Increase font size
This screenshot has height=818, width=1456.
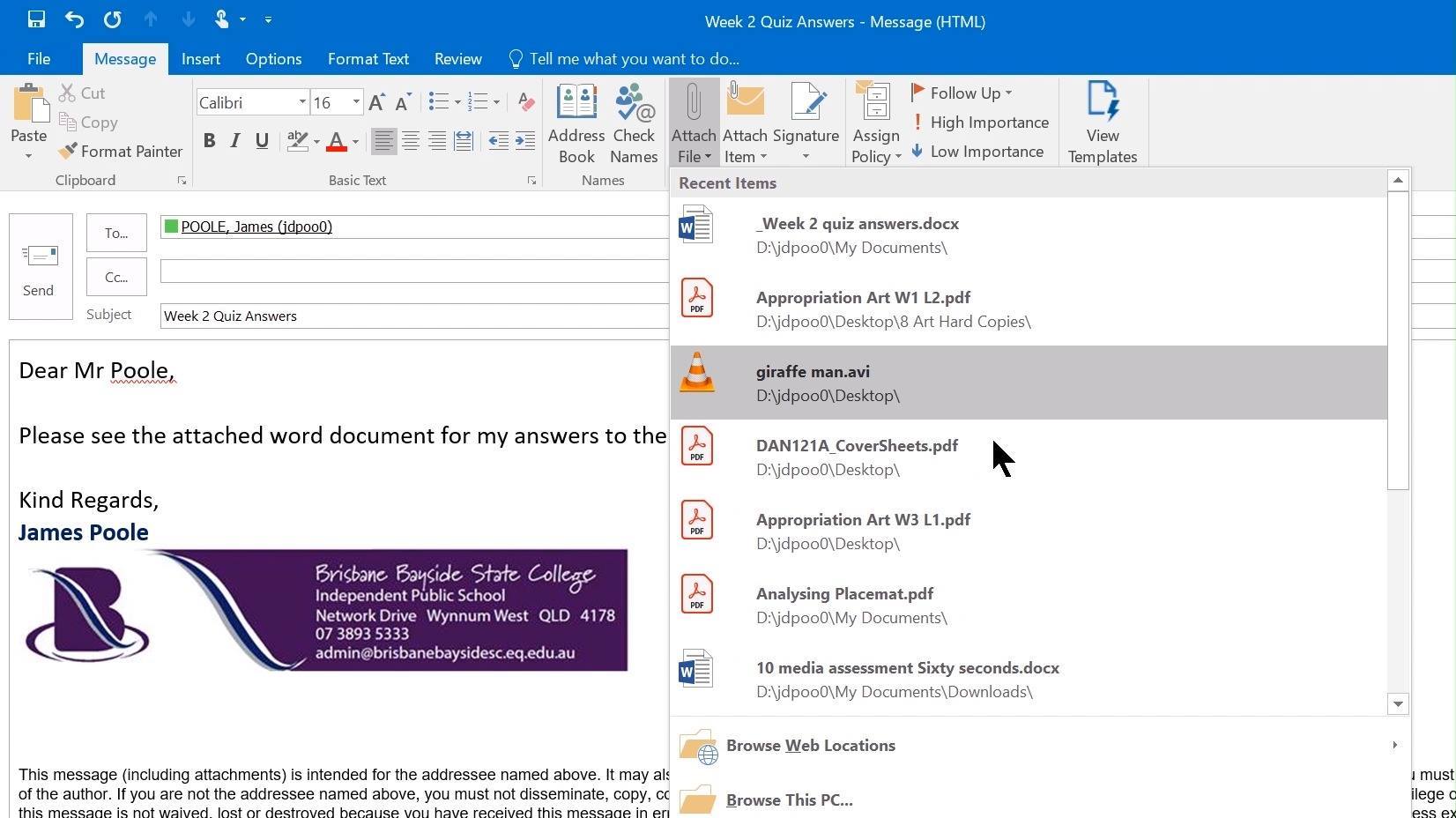(x=376, y=102)
